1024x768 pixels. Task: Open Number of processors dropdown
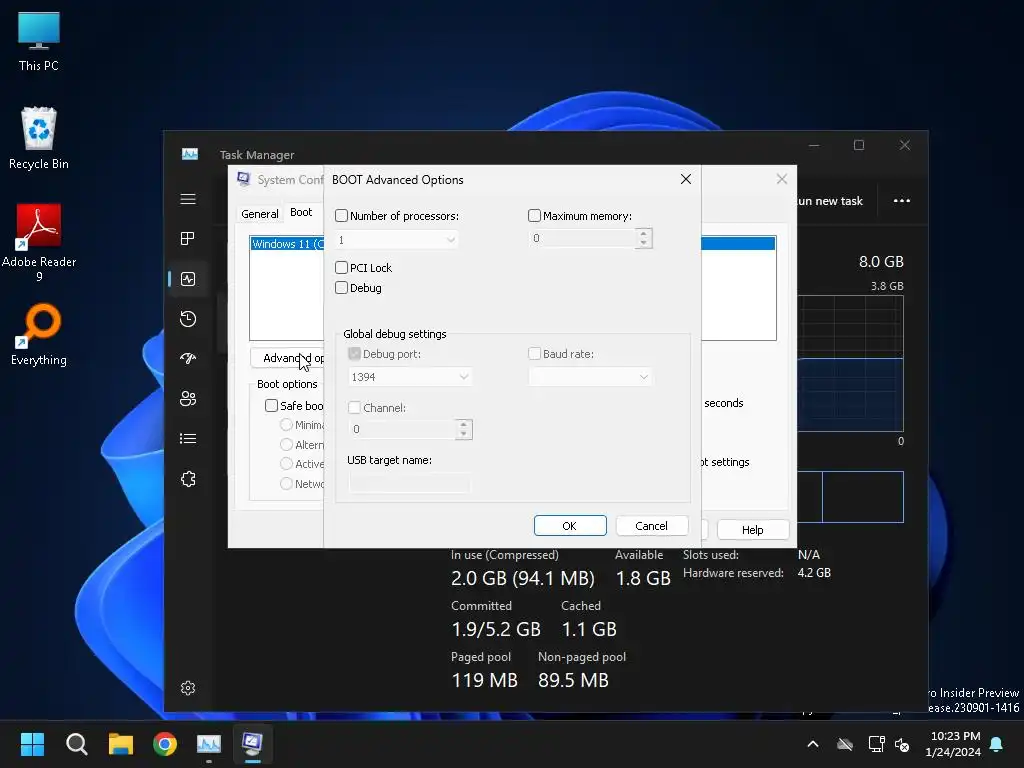click(396, 240)
